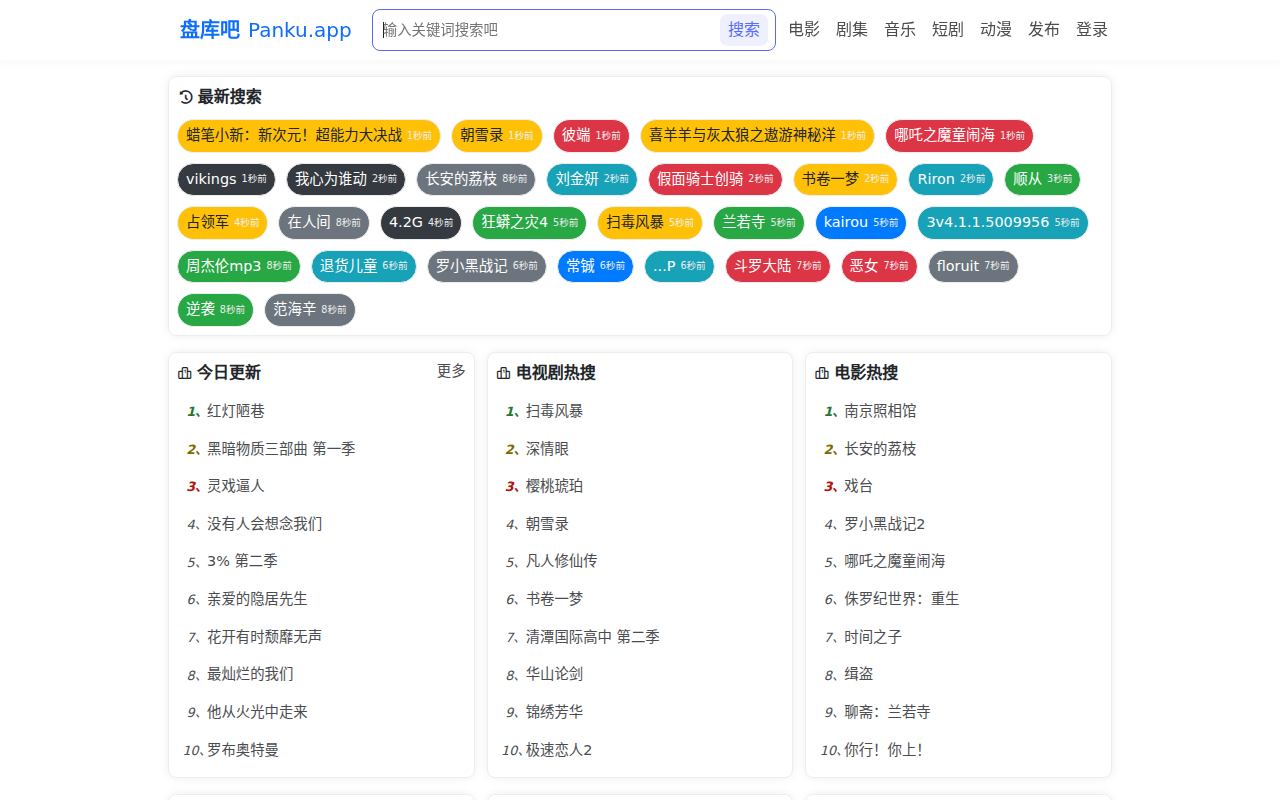Open 凡人修仙传 in TV hot list
Screen dimensions: 1280x800
tap(562, 561)
